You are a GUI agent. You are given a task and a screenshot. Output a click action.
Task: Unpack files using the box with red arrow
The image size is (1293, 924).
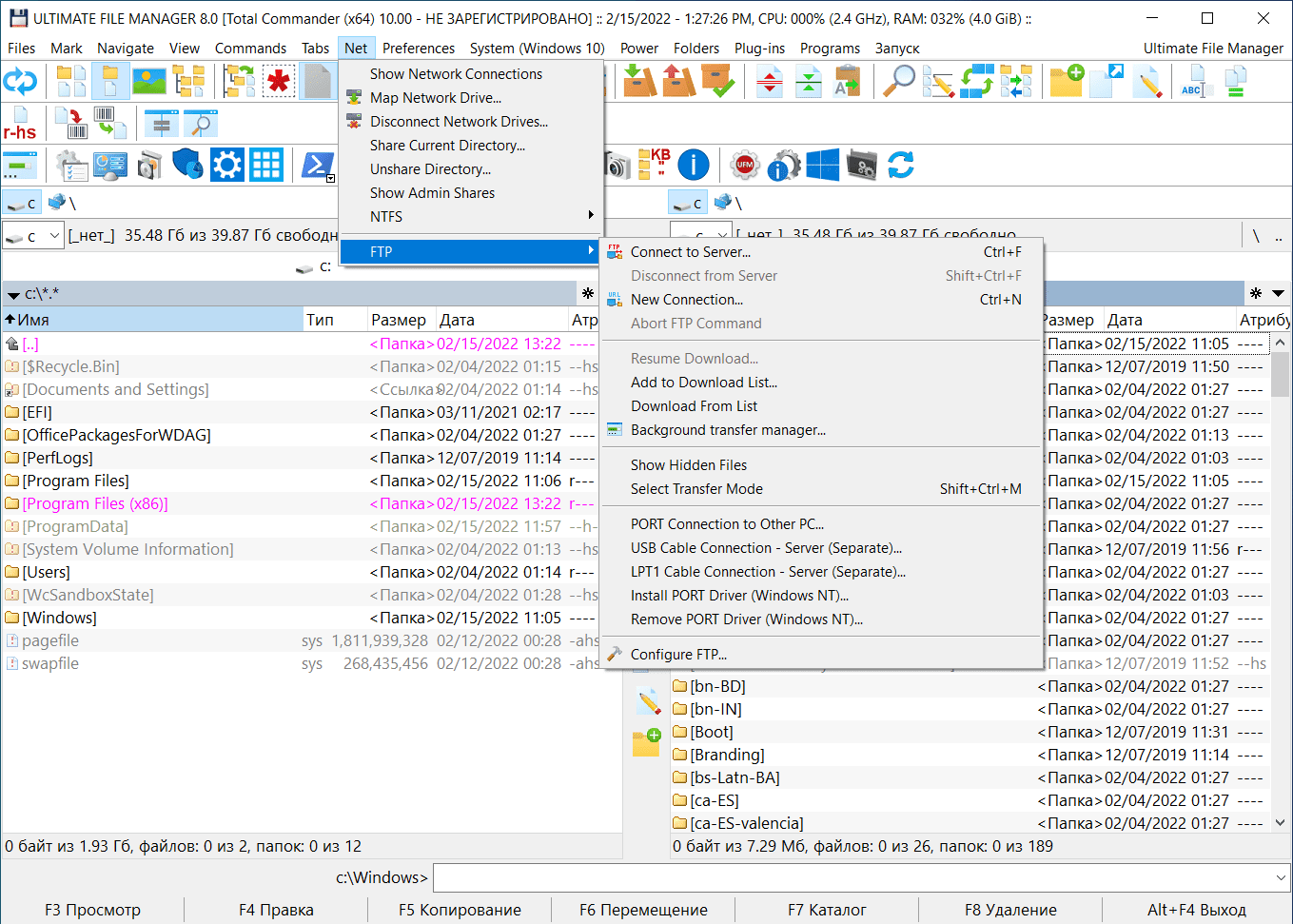[678, 82]
